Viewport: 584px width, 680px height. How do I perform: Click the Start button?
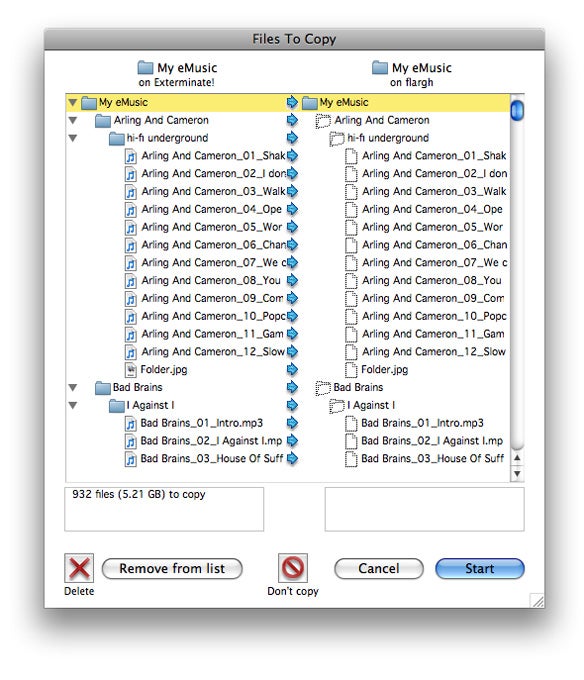(x=480, y=569)
